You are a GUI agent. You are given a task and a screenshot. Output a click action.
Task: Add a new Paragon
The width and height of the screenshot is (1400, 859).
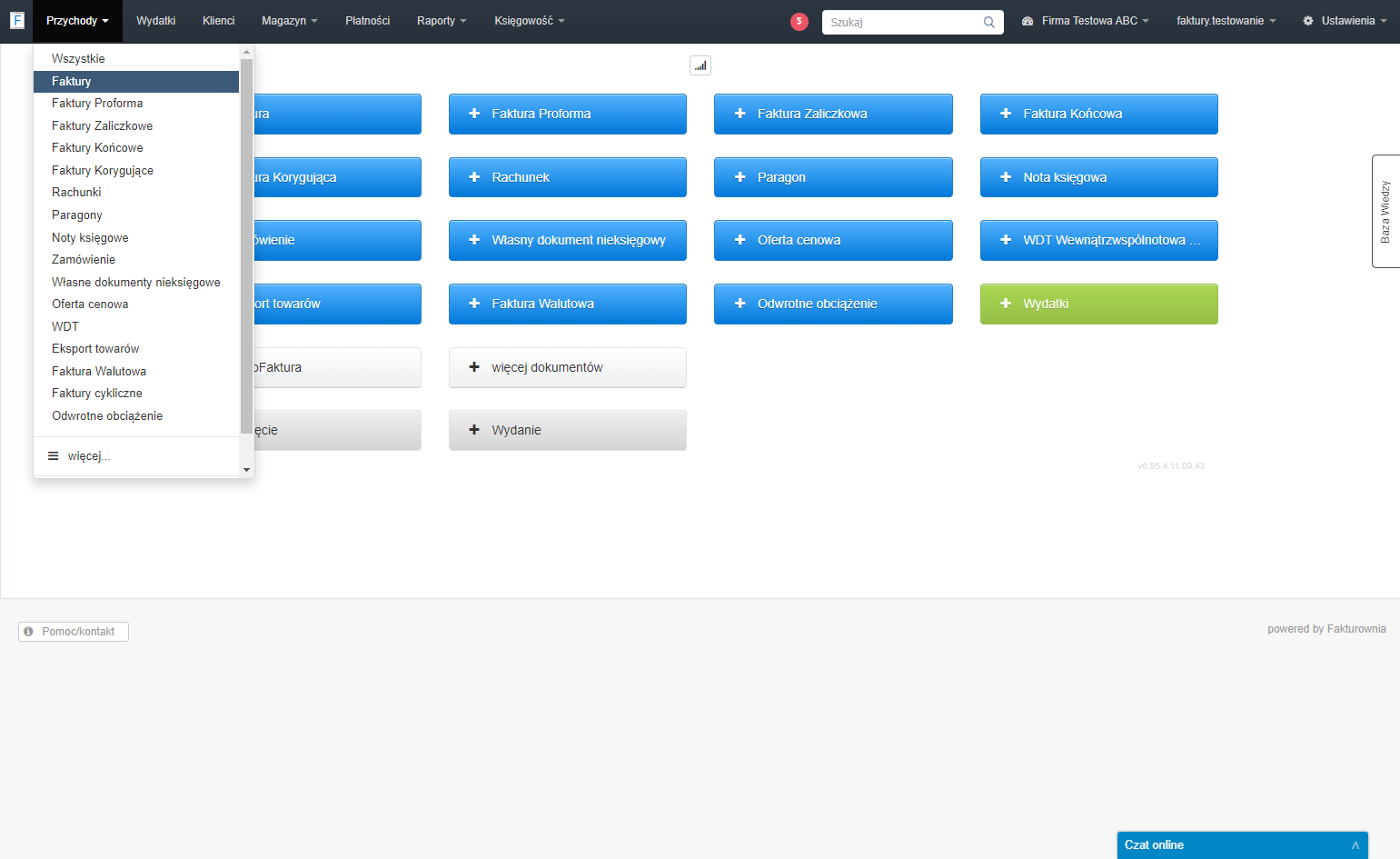point(833,177)
